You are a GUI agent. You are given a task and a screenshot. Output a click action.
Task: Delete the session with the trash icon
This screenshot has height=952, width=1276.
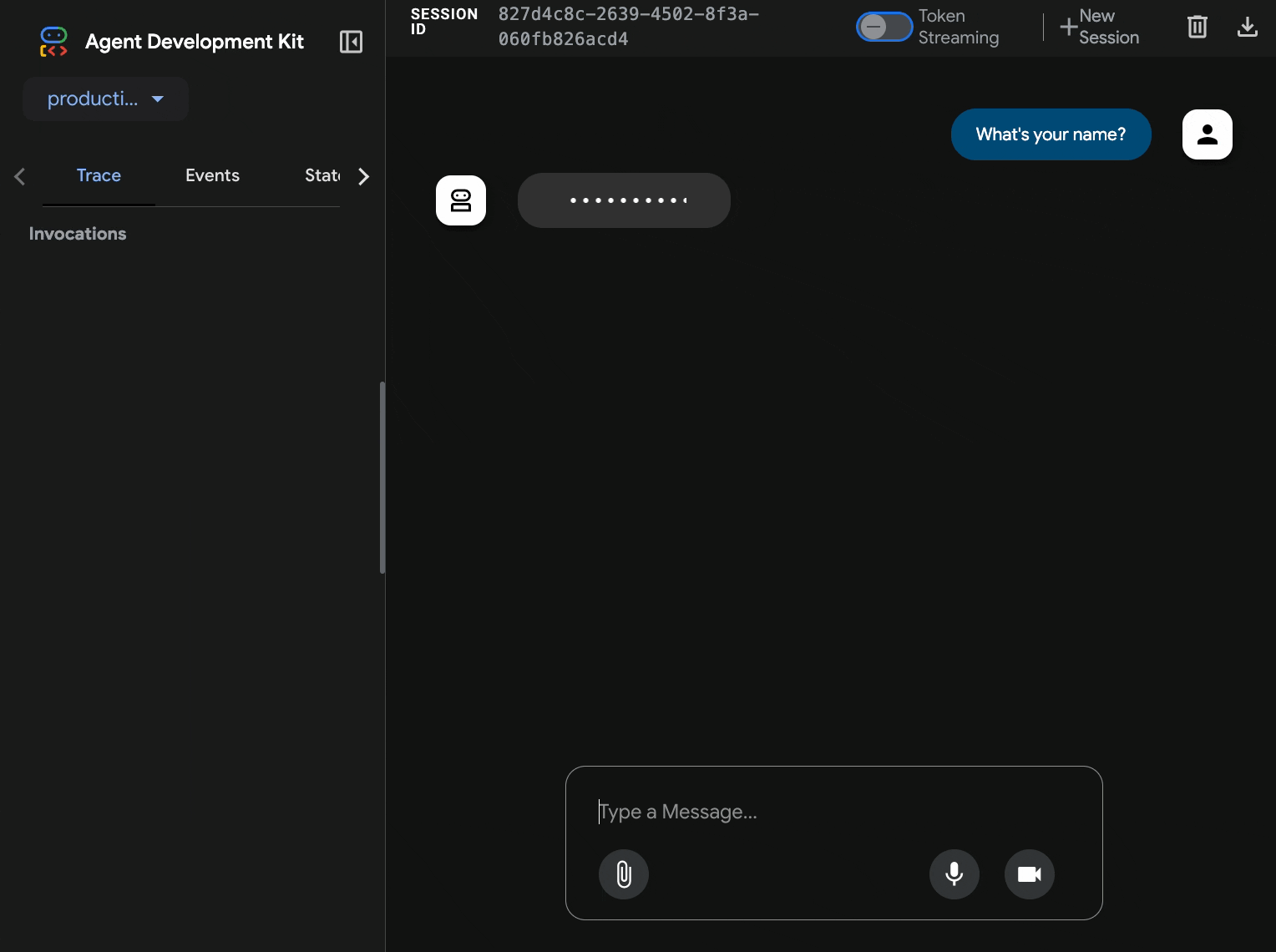pos(1197,27)
